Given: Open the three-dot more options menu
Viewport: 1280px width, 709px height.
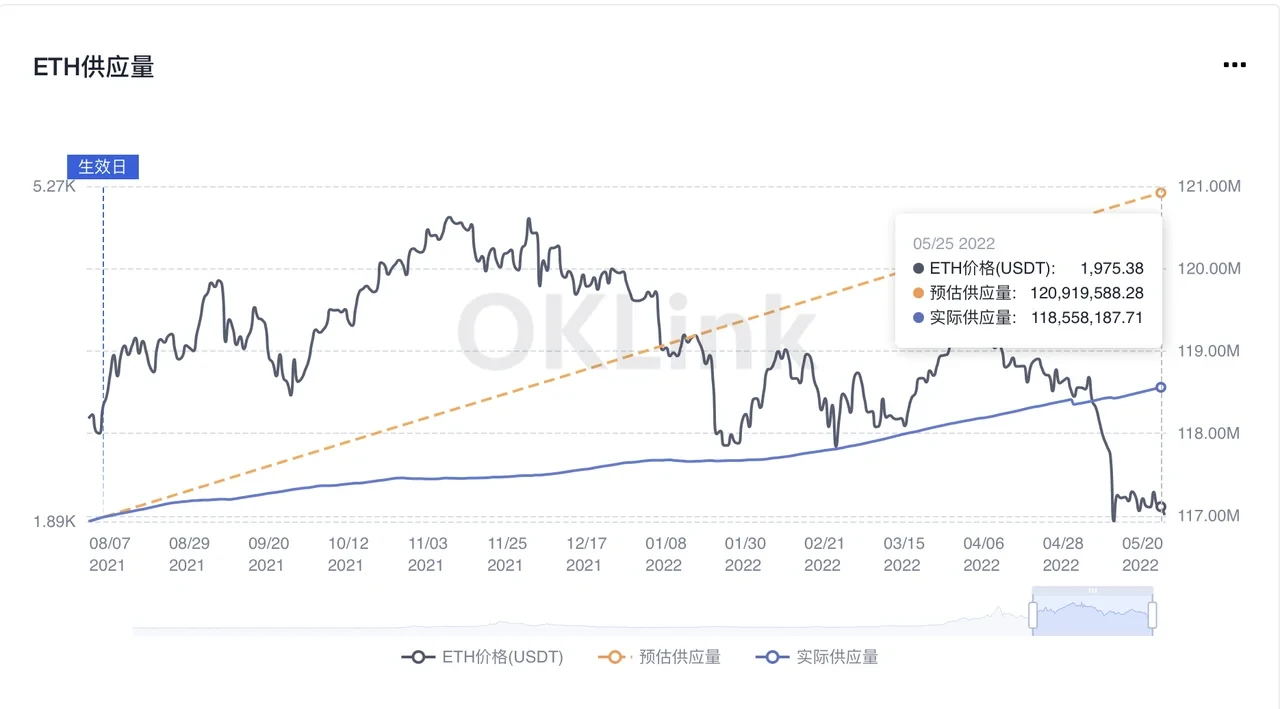Looking at the screenshot, I should (1234, 65).
